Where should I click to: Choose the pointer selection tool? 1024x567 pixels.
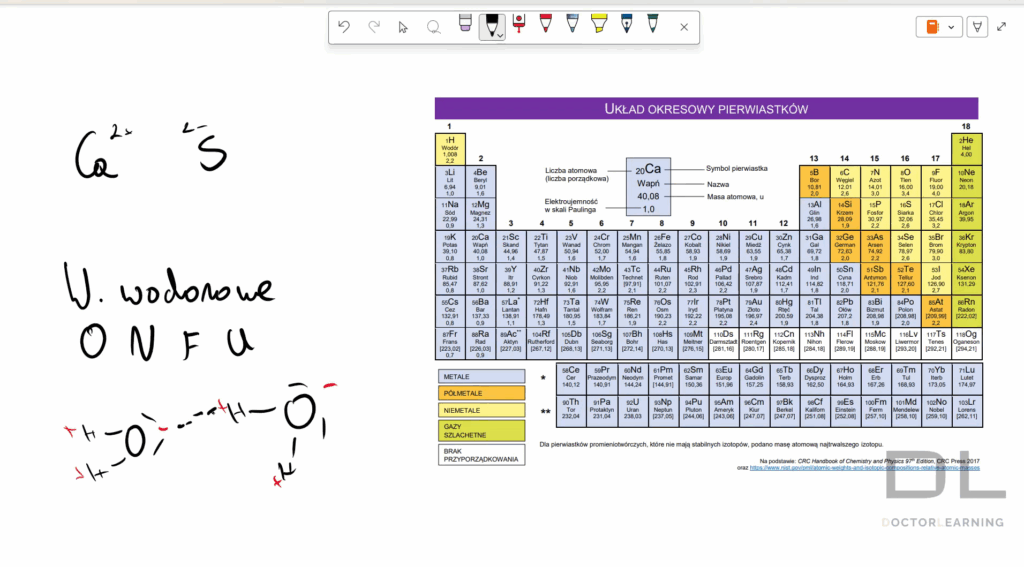pyautogui.click(x=403, y=27)
